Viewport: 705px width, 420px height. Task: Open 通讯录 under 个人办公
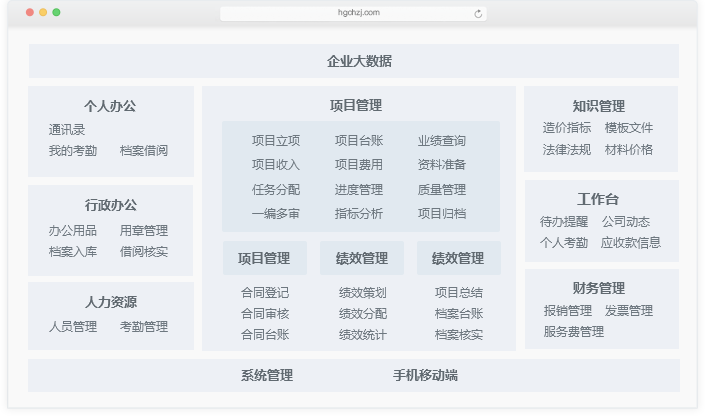click(x=67, y=130)
